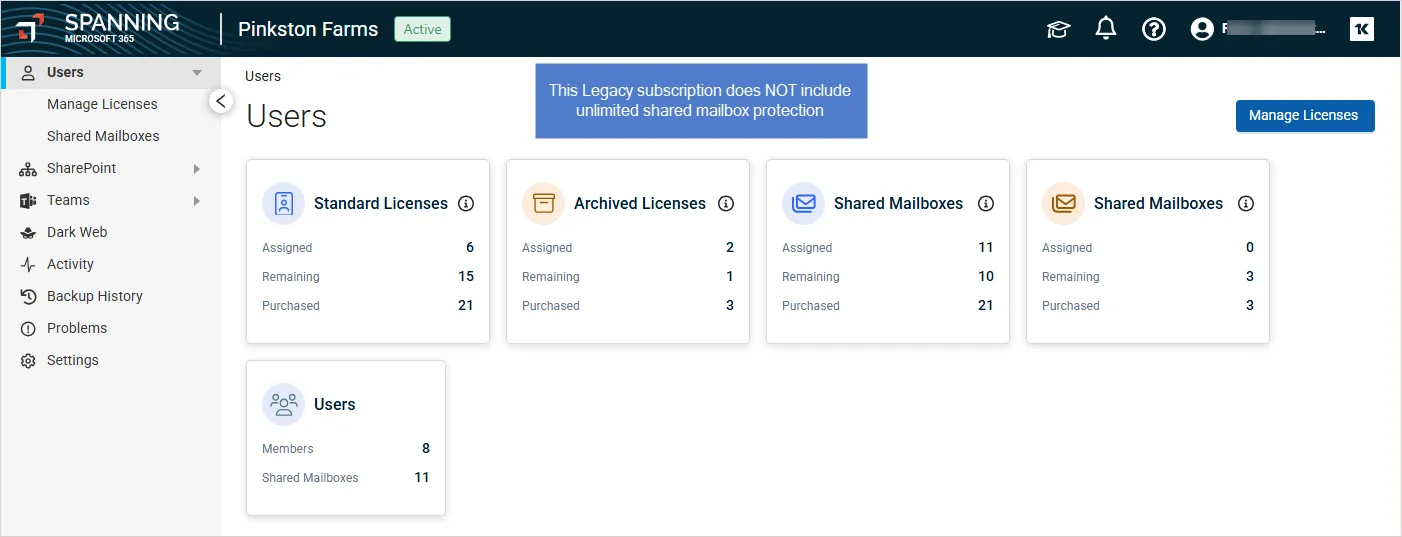1402x537 pixels.
Task: Expand the Teams submenu arrow
Action: coord(197,200)
